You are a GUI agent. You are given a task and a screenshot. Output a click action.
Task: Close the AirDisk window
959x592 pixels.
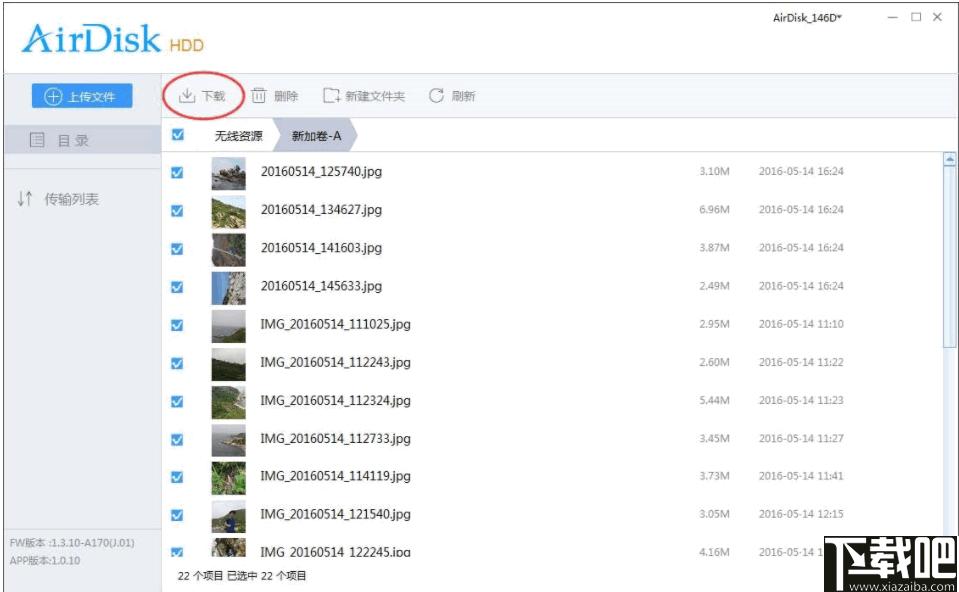(x=937, y=17)
